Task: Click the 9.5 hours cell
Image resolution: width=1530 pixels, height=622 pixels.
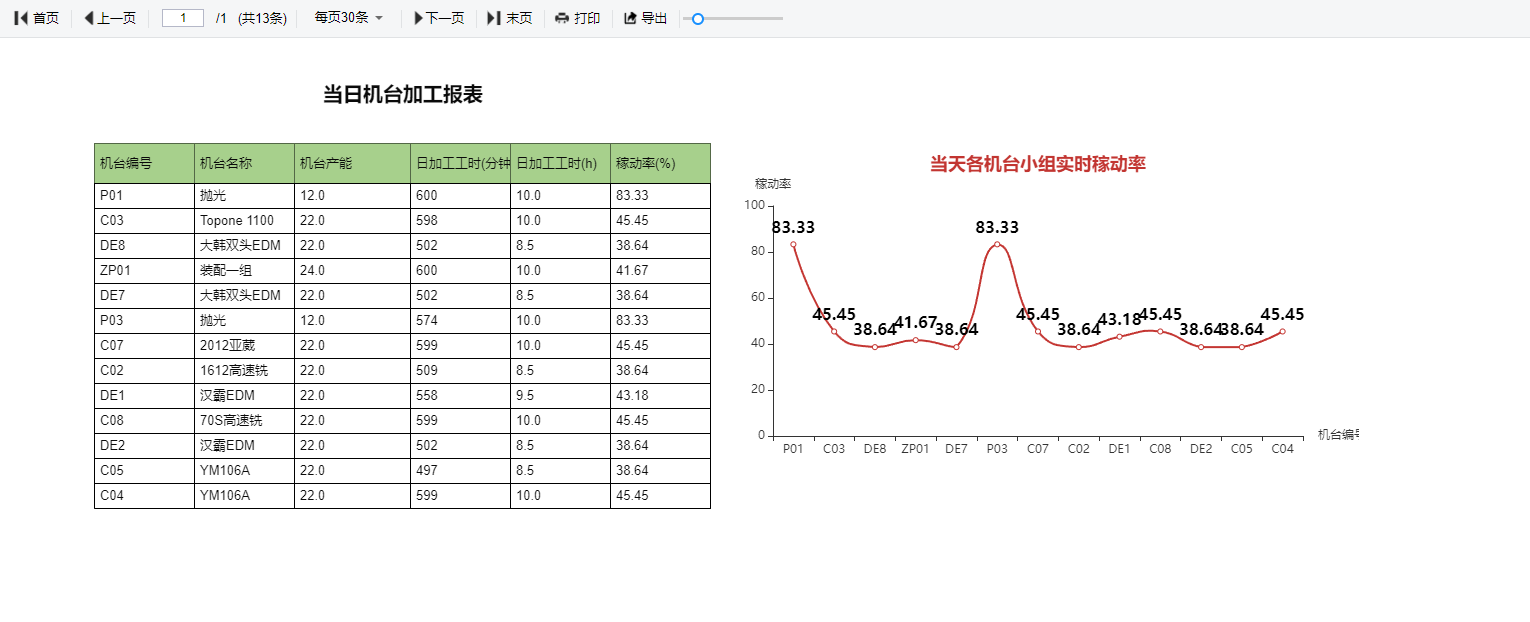Action: point(561,396)
